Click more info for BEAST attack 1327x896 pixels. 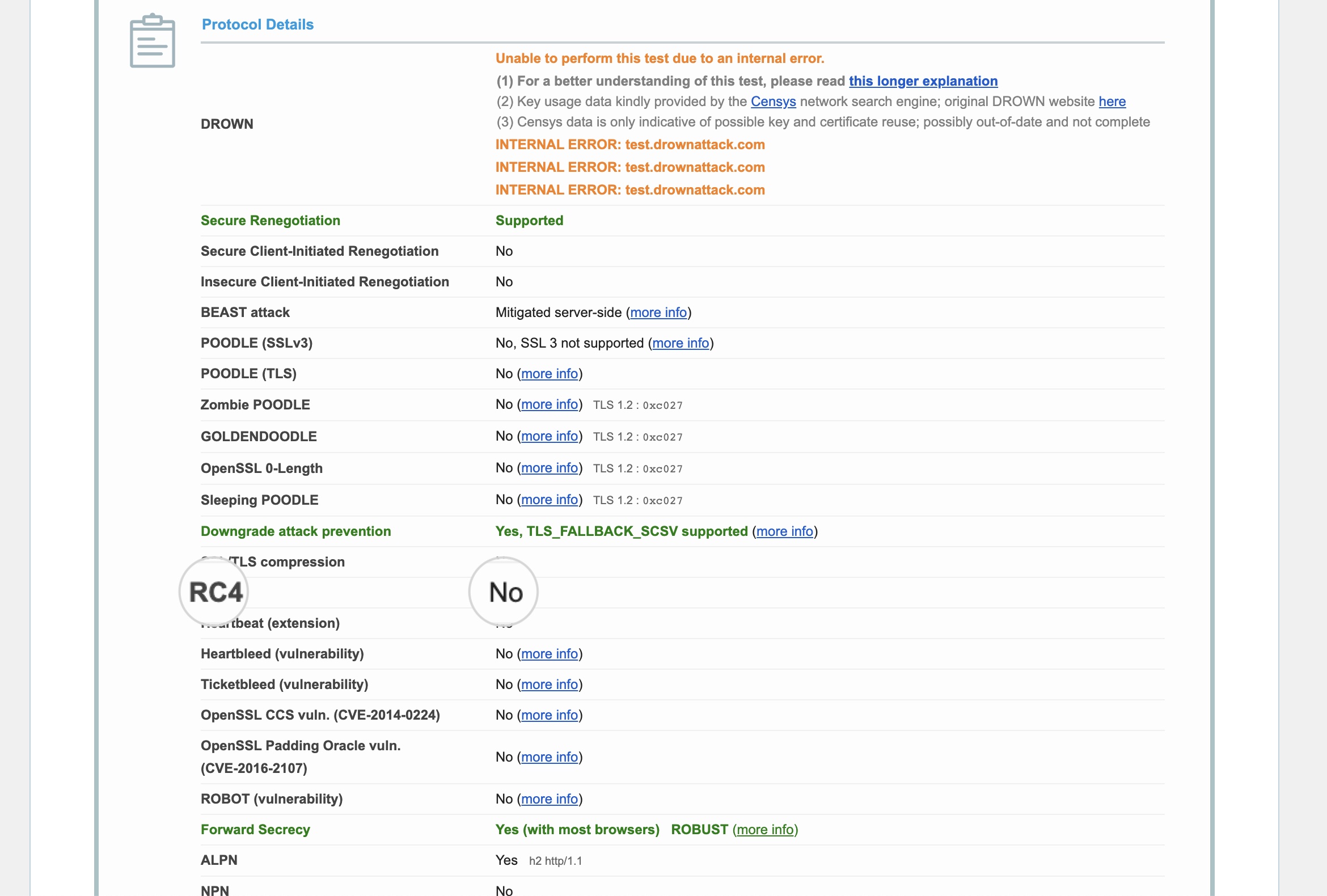point(658,312)
